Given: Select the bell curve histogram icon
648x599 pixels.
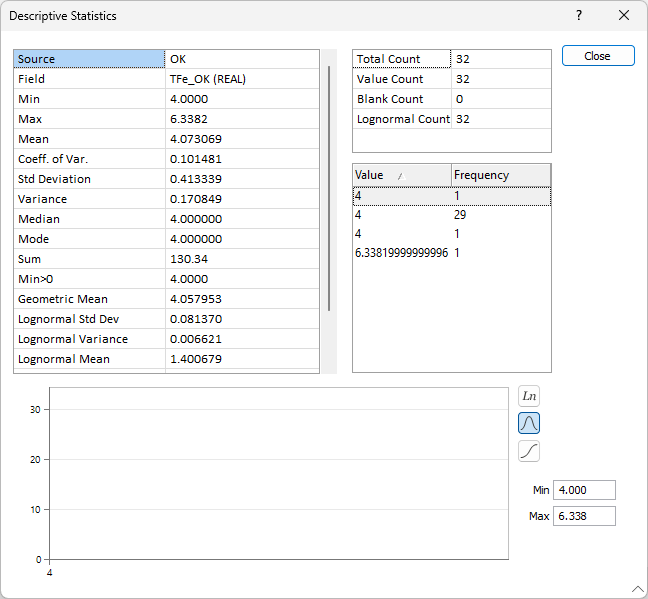Looking at the screenshot, I should [529, 423].
